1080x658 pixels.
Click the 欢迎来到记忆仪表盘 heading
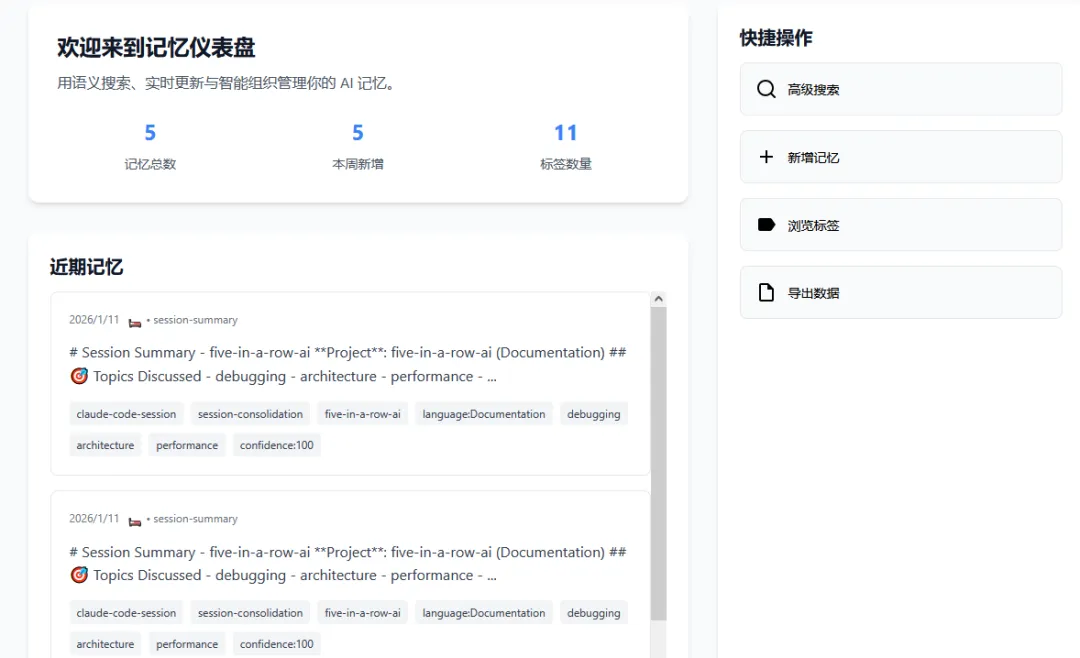[x=156, y=48]
